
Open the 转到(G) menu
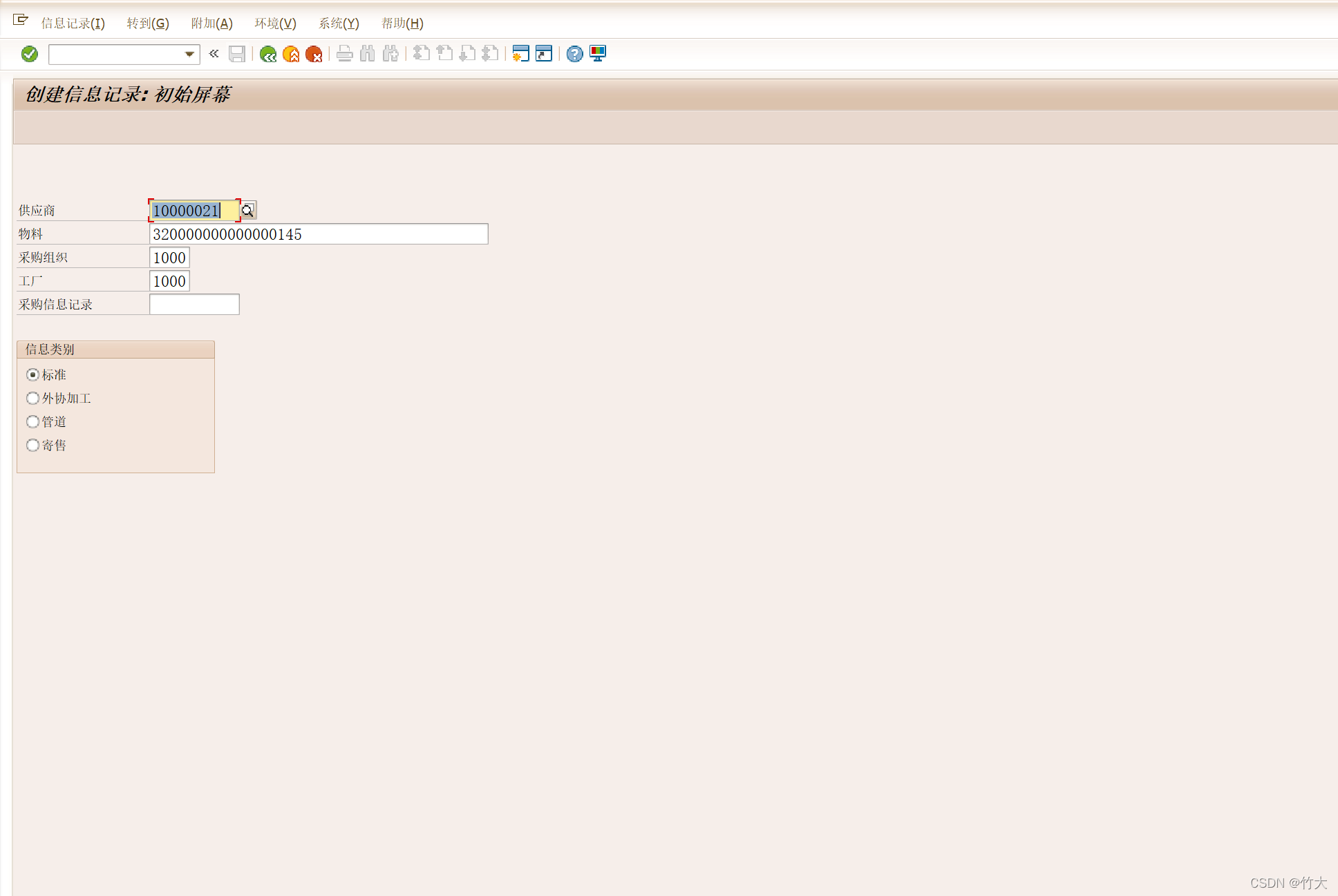pyautogui.click(x=147, y=23)
